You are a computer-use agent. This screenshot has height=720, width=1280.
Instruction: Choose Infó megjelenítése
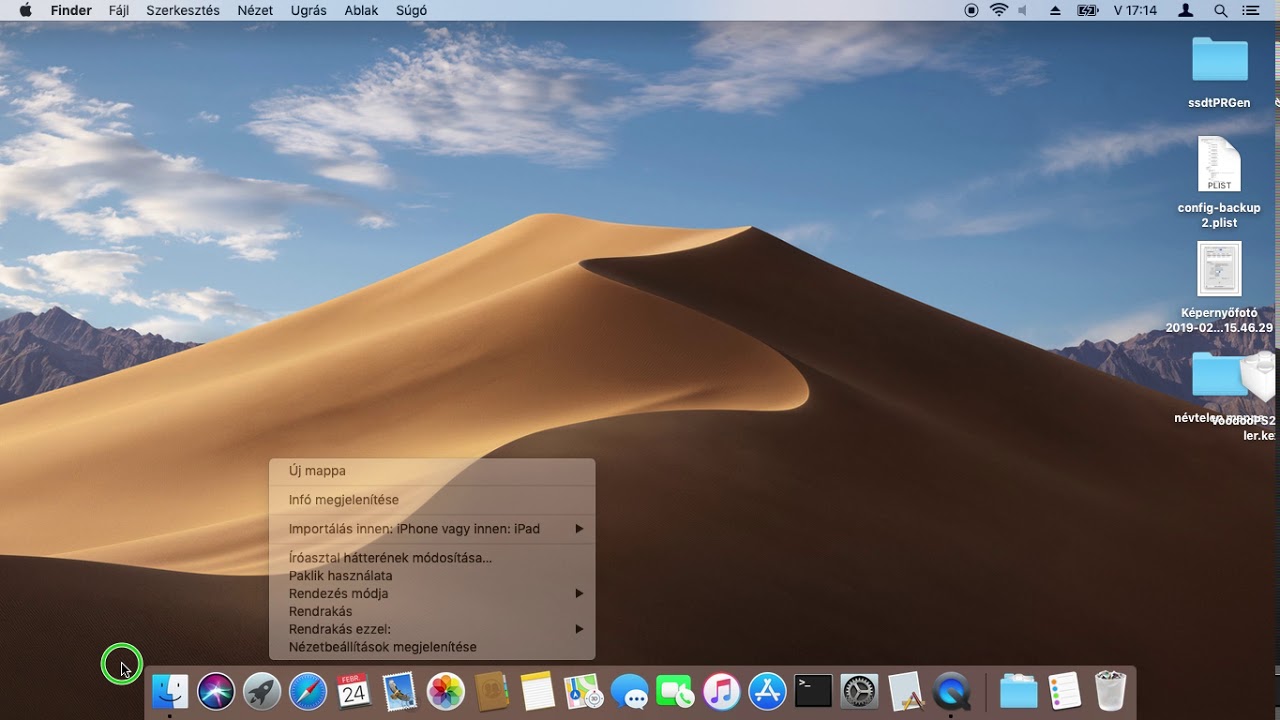(x=432, y=500)
